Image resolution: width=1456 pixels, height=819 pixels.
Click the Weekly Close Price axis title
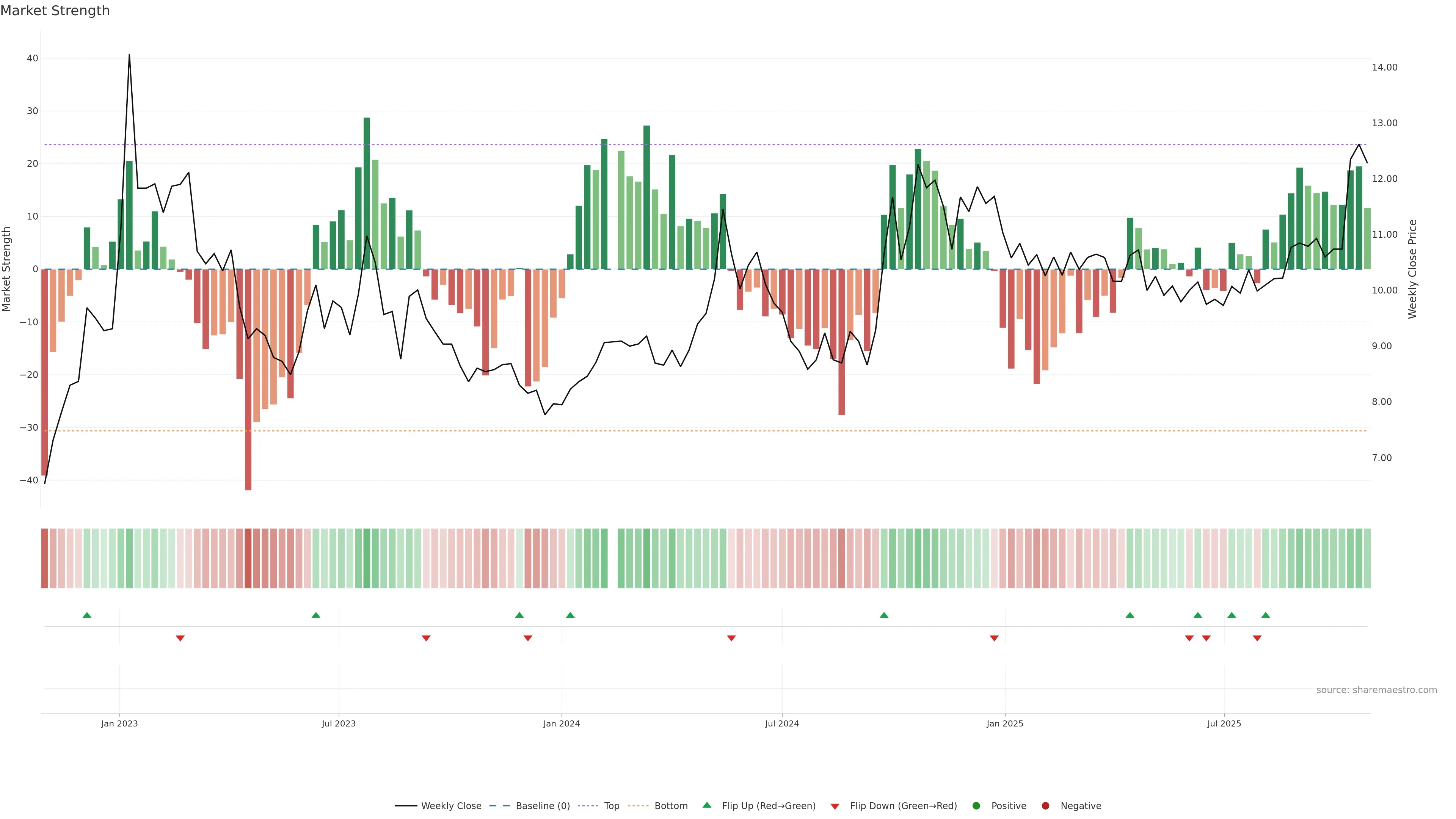(1412, 269)
